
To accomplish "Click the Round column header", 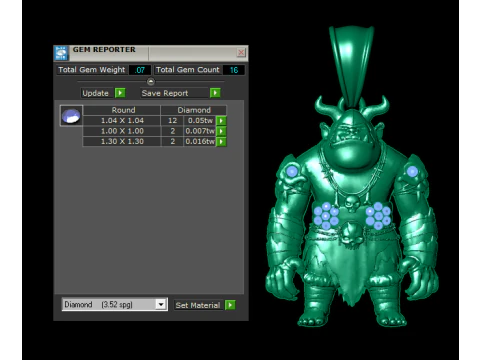I will coord(122,110).
